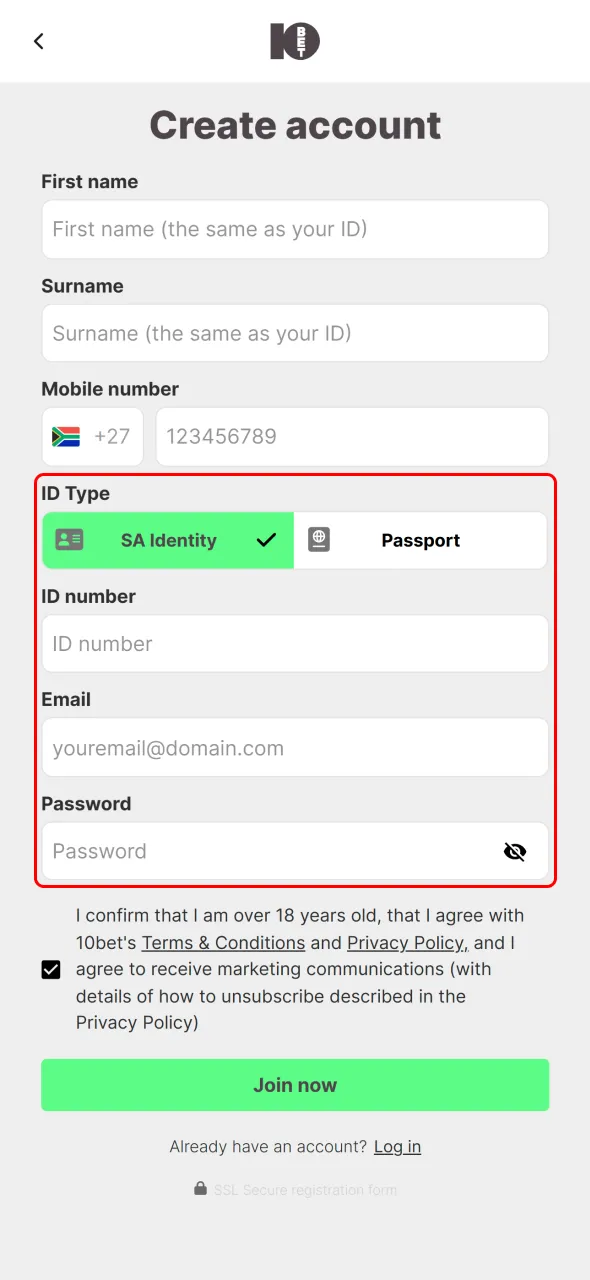Select the Passport ID type option
The width and height of the screenshot is (590, 1280).
[x=420, y=540]
